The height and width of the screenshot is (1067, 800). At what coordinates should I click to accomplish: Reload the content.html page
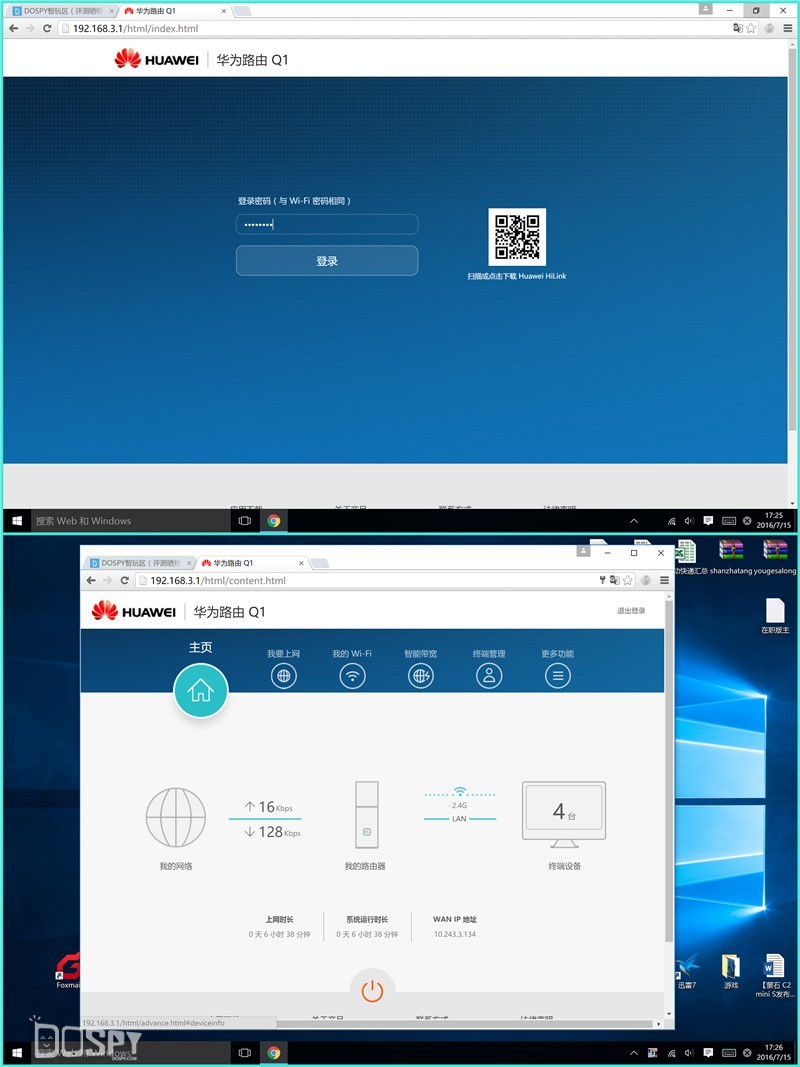[x=124, y=580]
